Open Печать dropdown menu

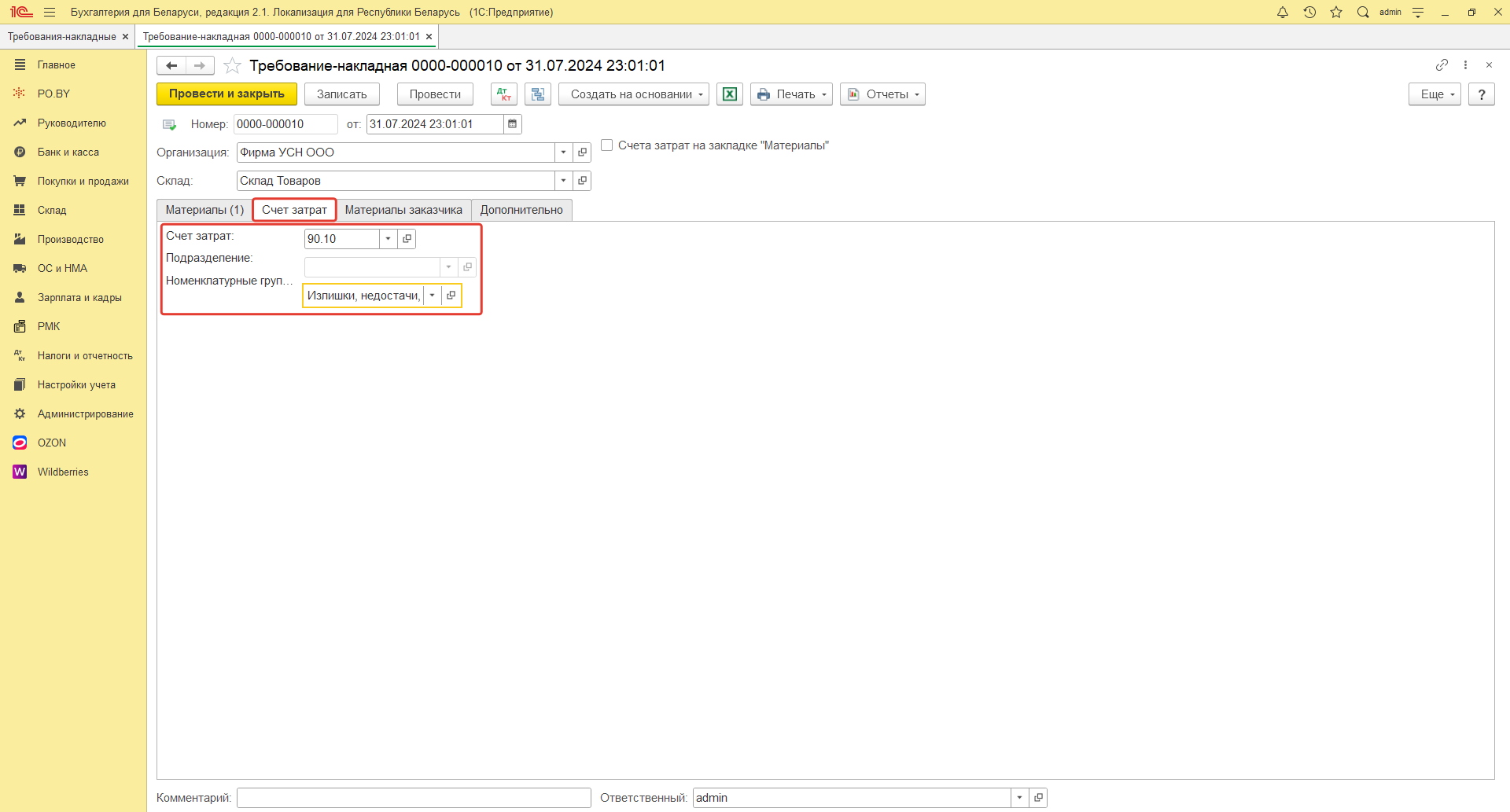(791, 94)
